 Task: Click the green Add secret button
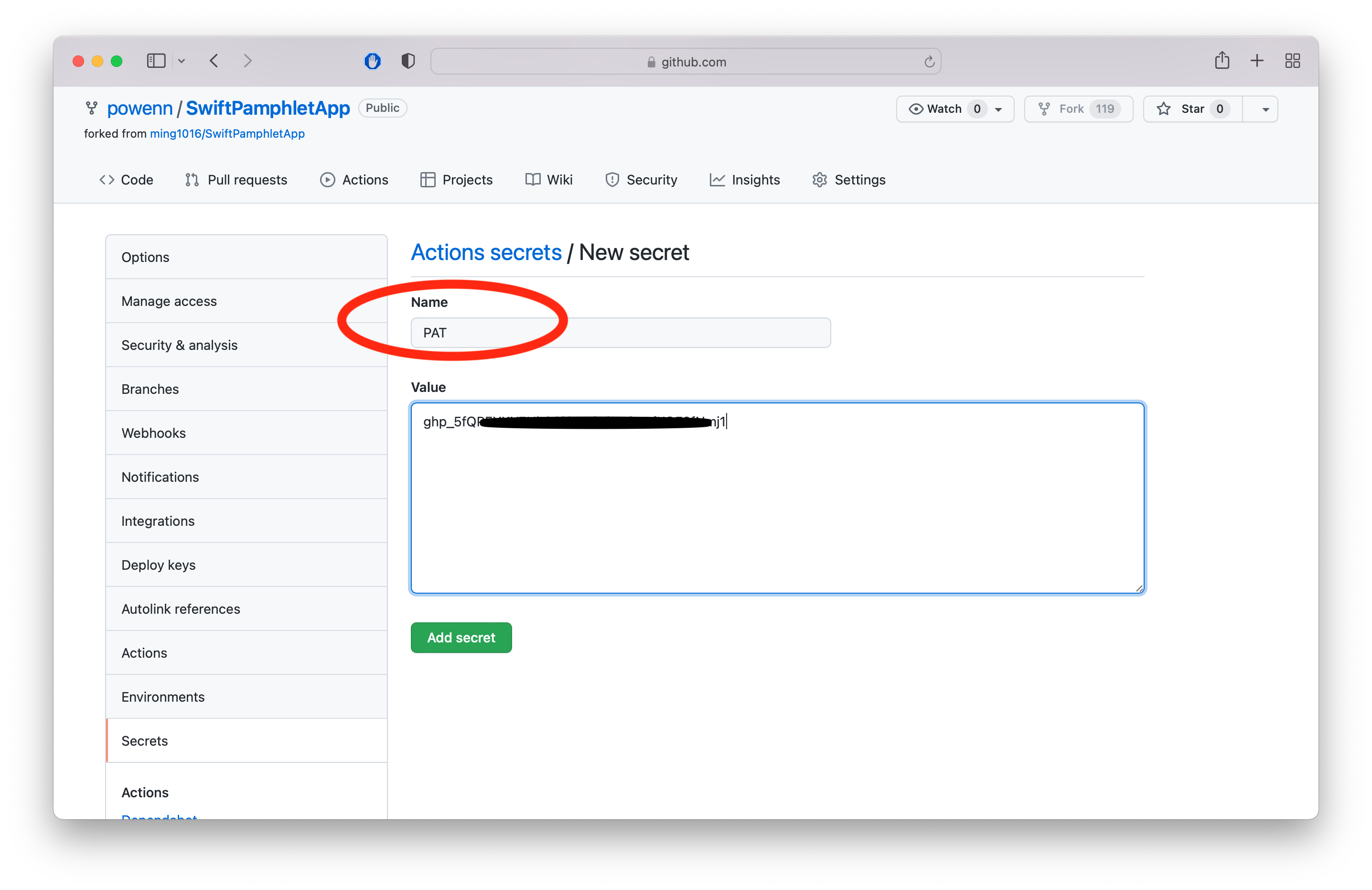461,637
